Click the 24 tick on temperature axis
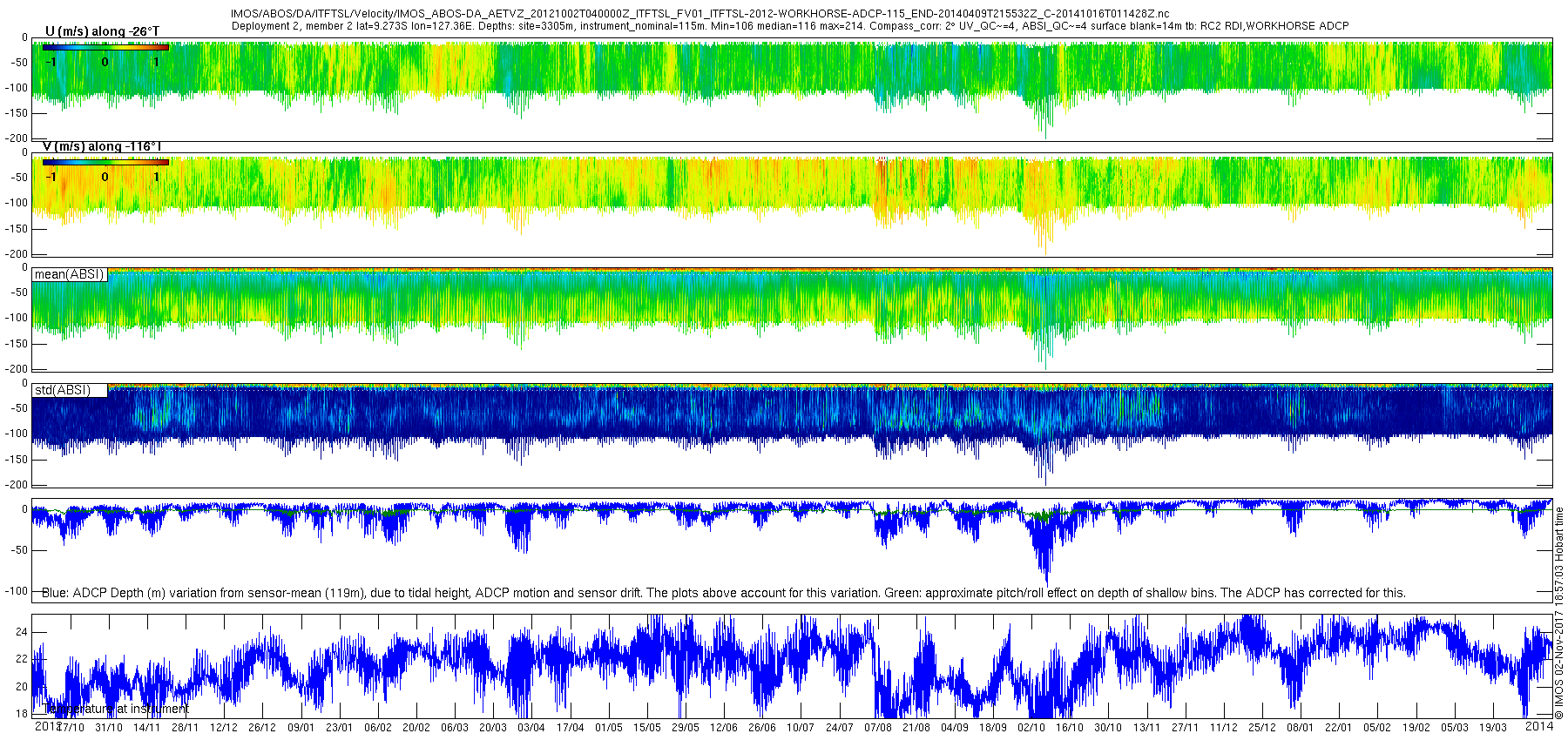The width and height of the screenshot is (1568, 740). (x=23, y=632)
